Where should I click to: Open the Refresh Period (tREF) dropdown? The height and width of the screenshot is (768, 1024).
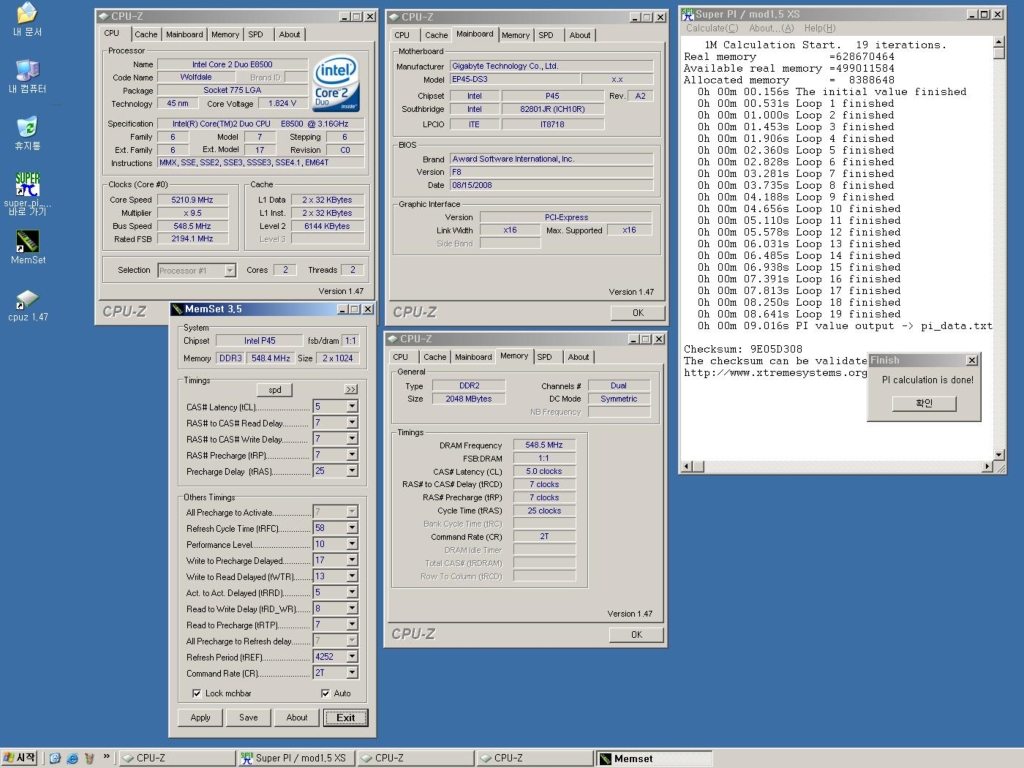pos(352,656)
